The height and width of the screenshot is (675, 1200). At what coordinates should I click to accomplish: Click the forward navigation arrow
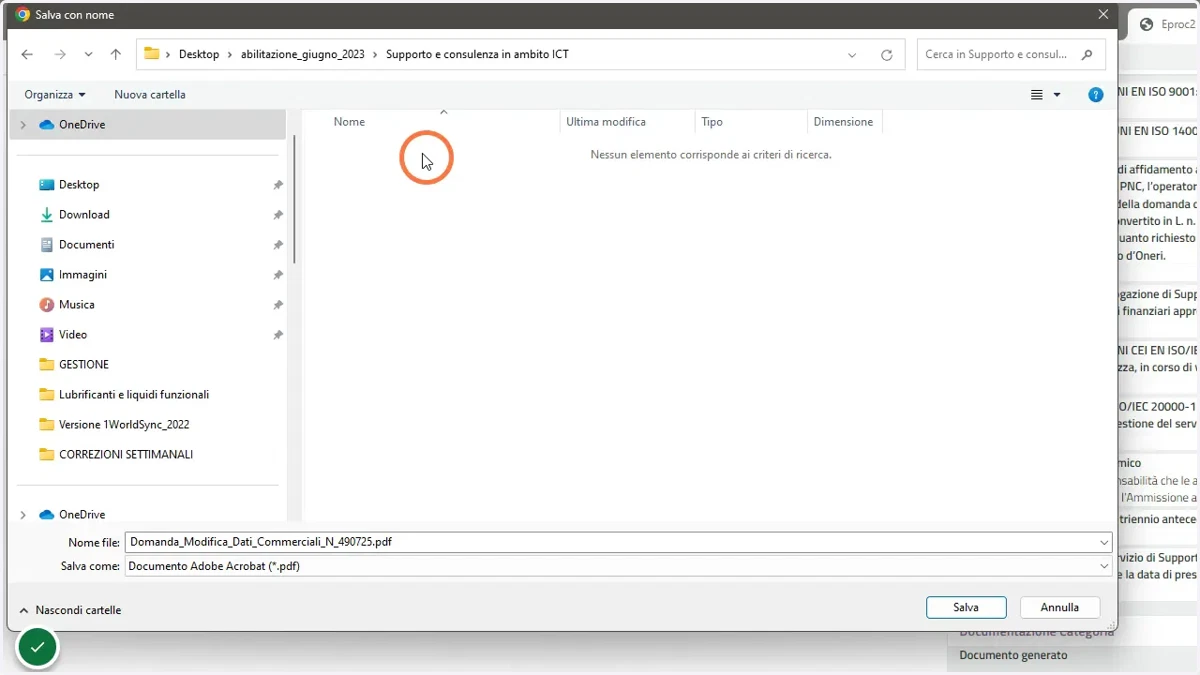60,55
